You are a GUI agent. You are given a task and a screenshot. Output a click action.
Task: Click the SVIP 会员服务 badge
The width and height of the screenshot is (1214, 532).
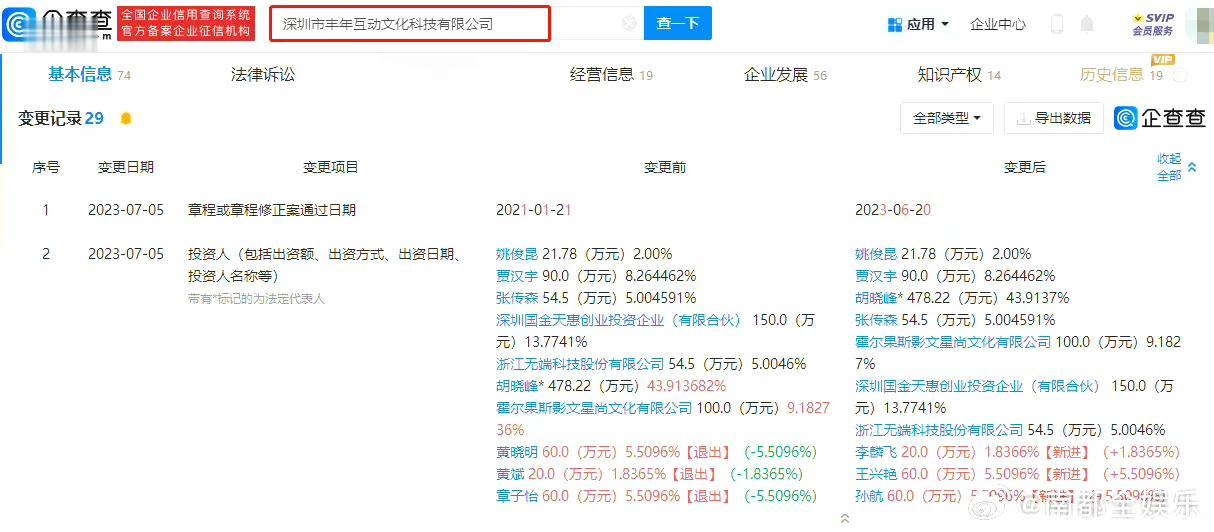point(1153,24)
